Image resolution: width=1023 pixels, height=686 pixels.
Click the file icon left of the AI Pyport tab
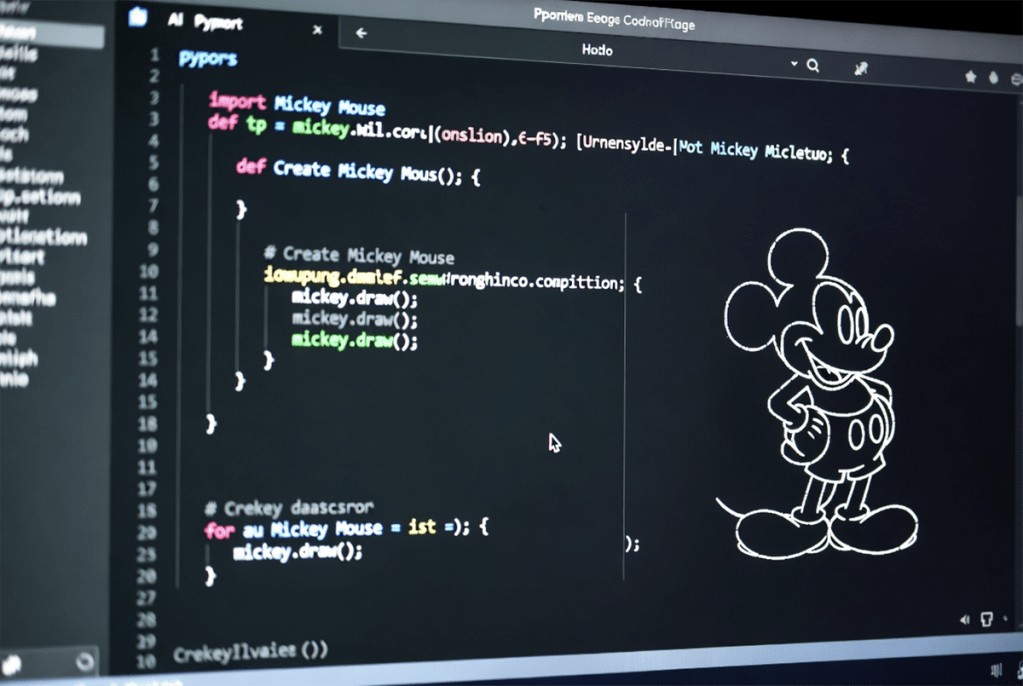(138, 18)
